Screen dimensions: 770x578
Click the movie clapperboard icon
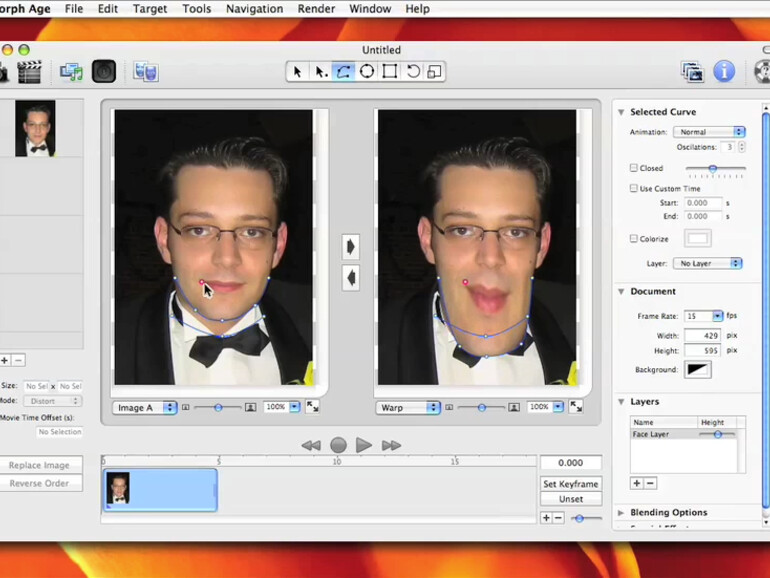click(29, 72)
